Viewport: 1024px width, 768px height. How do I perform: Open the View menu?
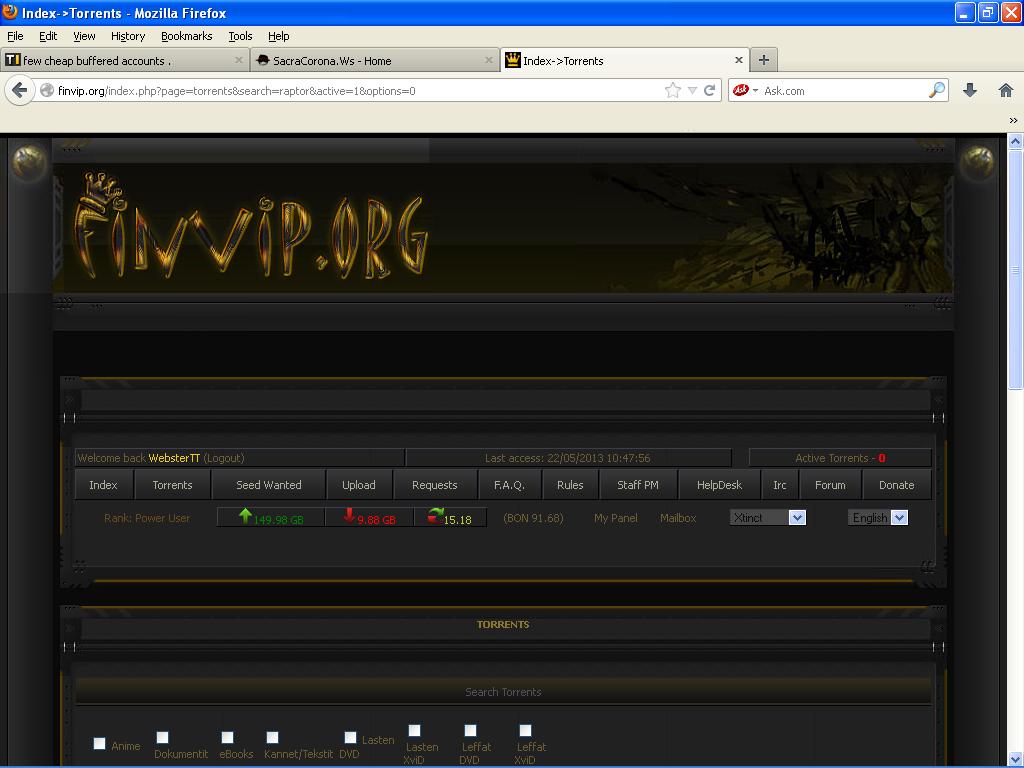(84, 36)
